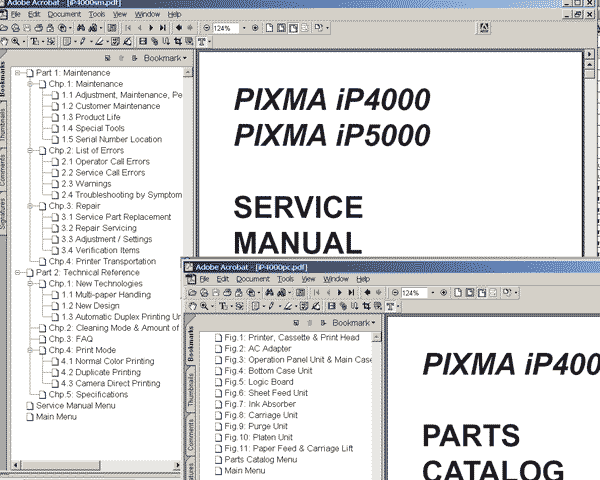
Task: Toggle continuous page layout in iP4000sm window
Action: (x=281, y=28)
